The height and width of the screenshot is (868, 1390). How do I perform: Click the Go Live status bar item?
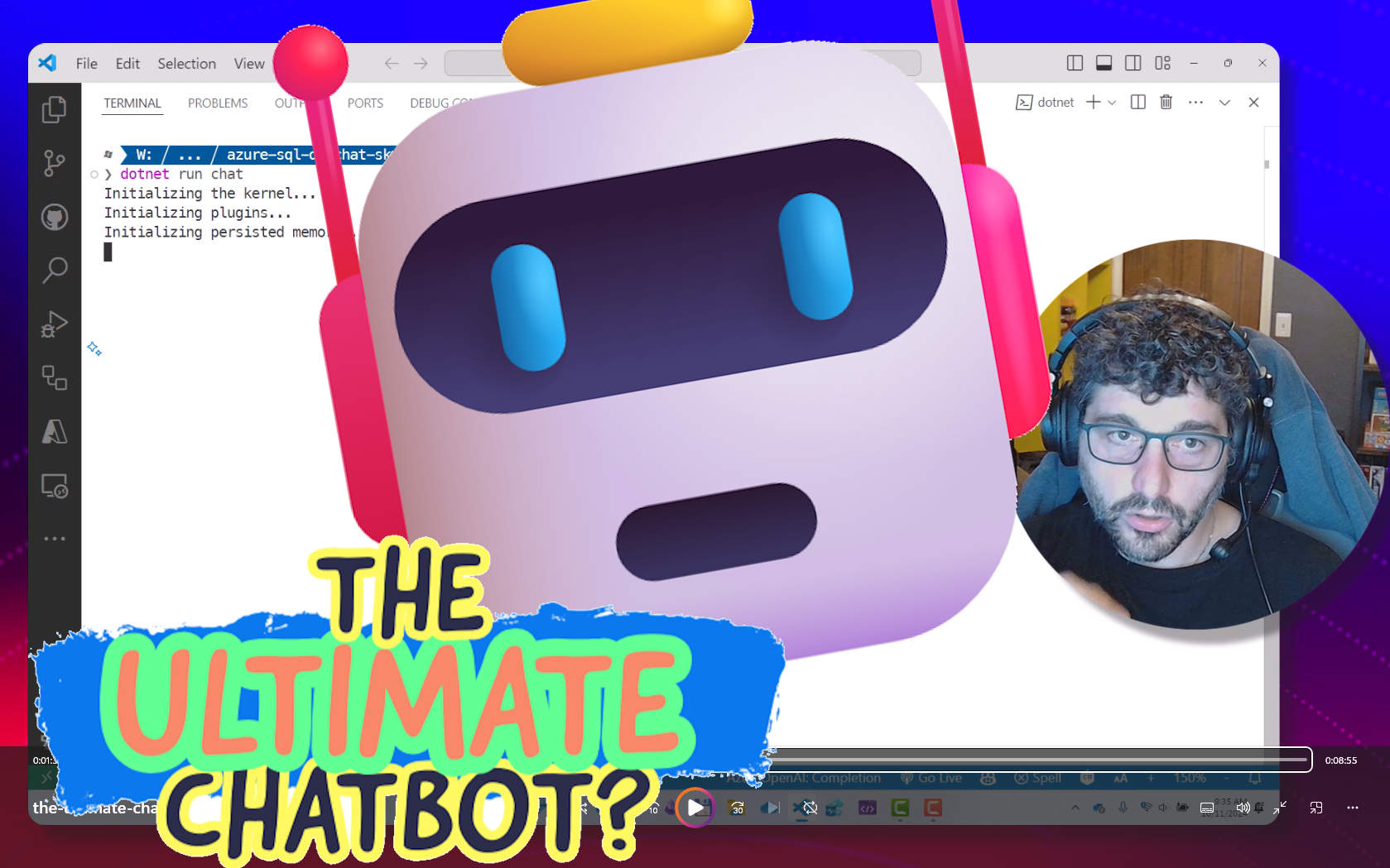click(x=931, y=779)
